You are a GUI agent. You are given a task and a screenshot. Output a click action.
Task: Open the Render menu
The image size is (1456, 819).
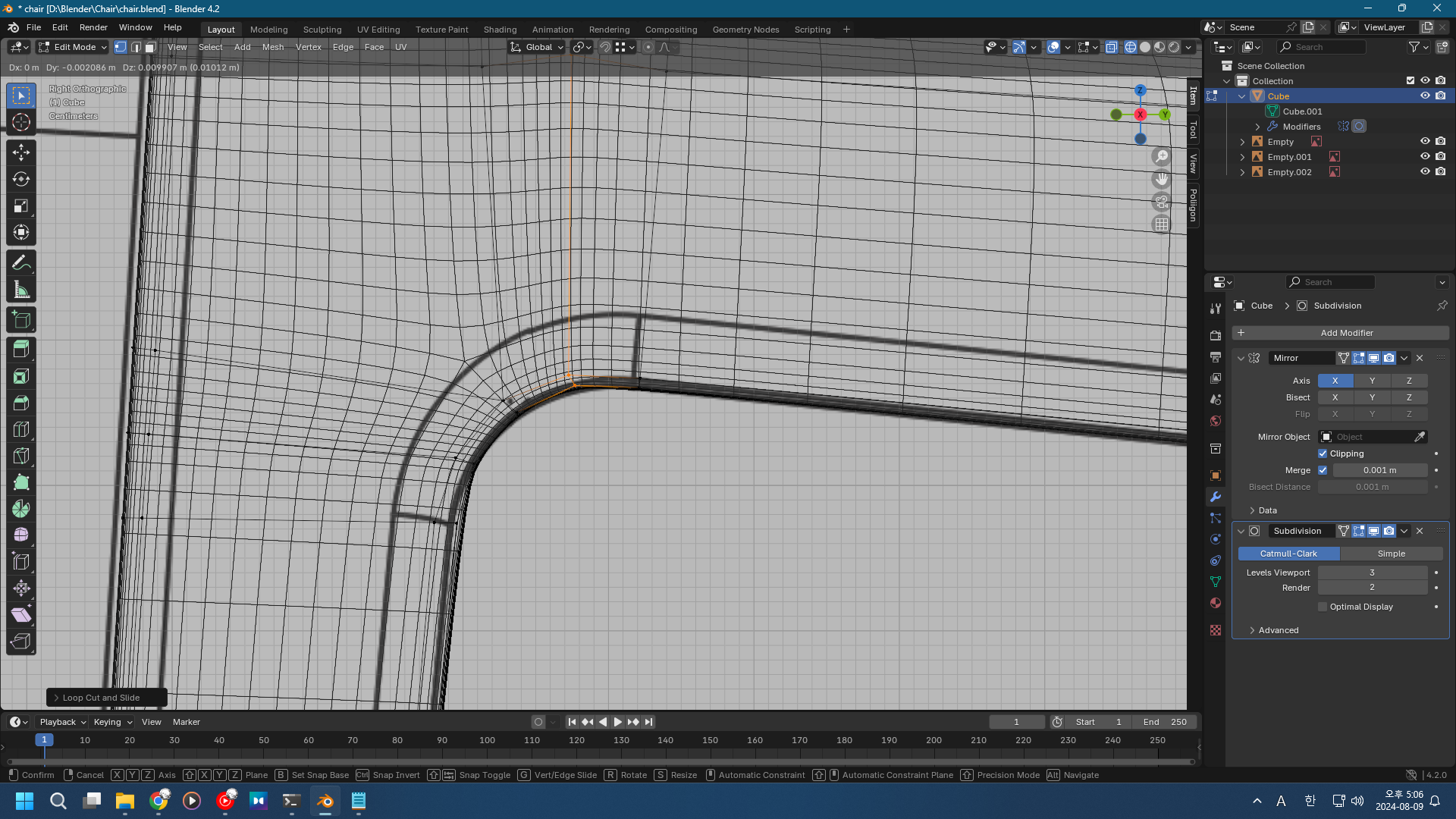coord(93,27)
